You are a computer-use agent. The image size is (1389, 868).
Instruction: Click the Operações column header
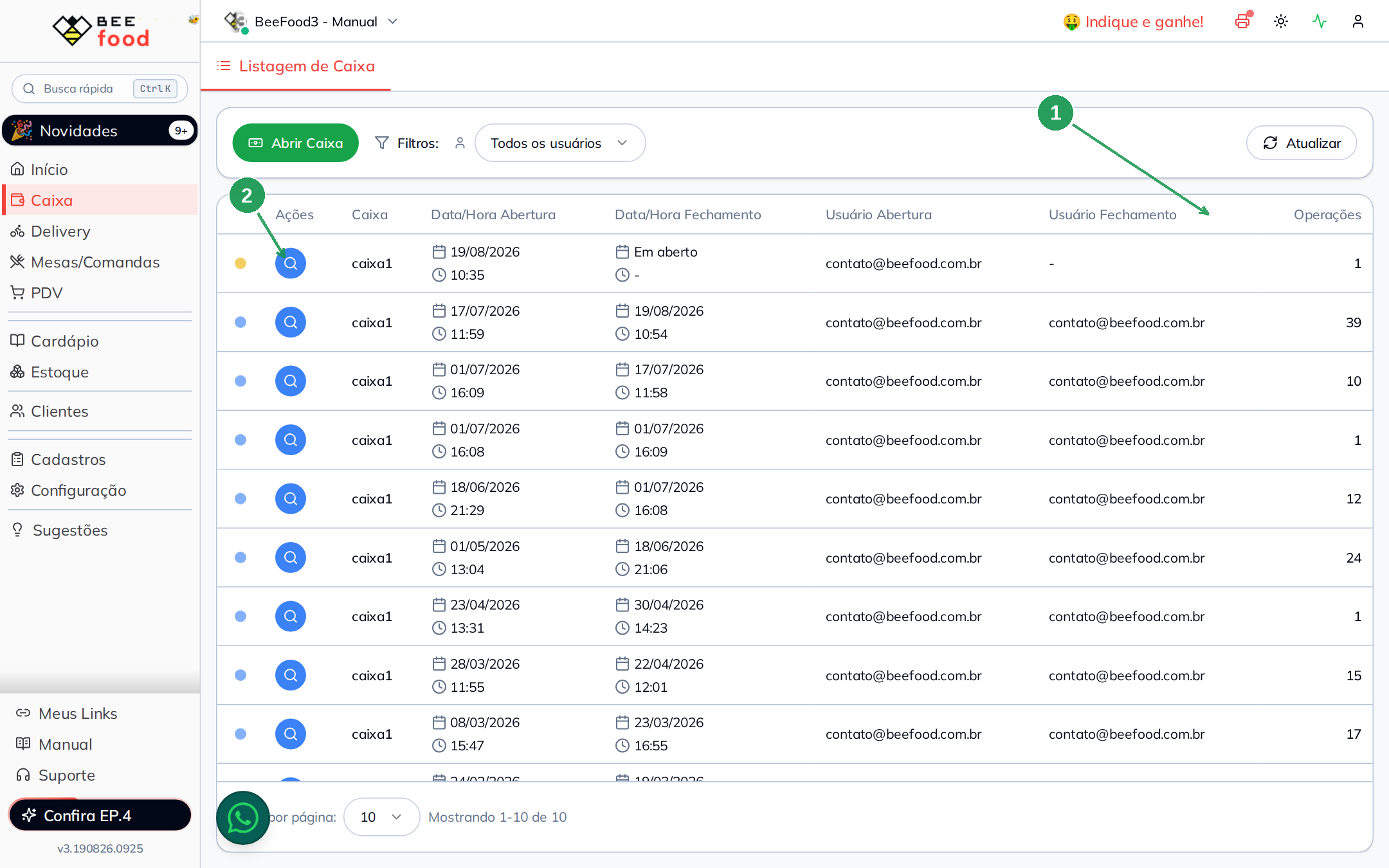(1327, 214)
